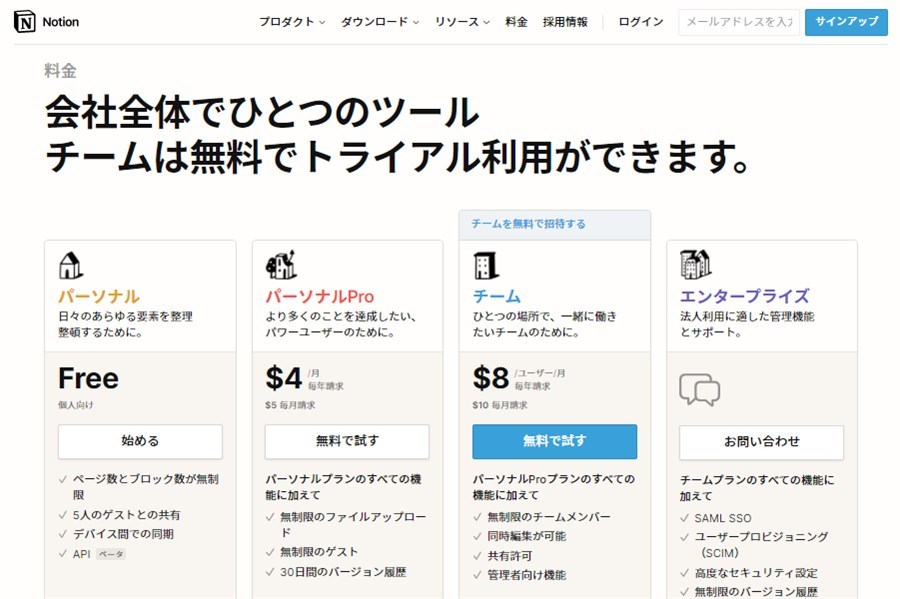Viewport: 900px width, 599px height.
Task: Click the エンタープライズ plan buildings icon
Action: point(695,264)
